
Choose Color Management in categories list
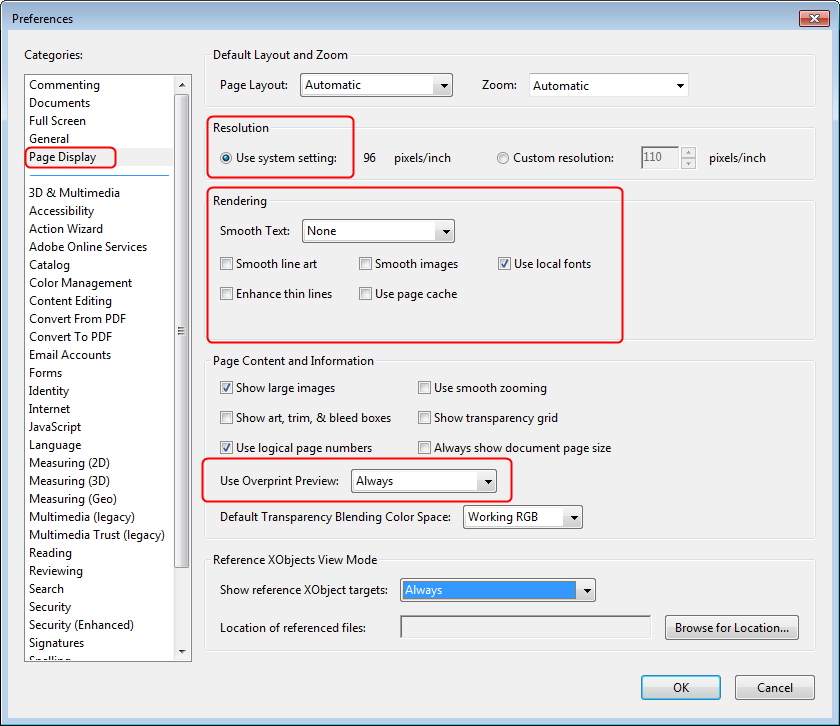[81, 283]
